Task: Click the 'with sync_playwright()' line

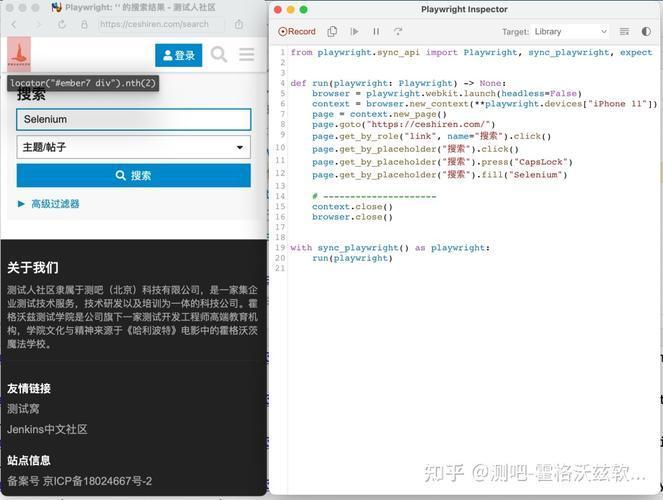Action: click(390, 248)
